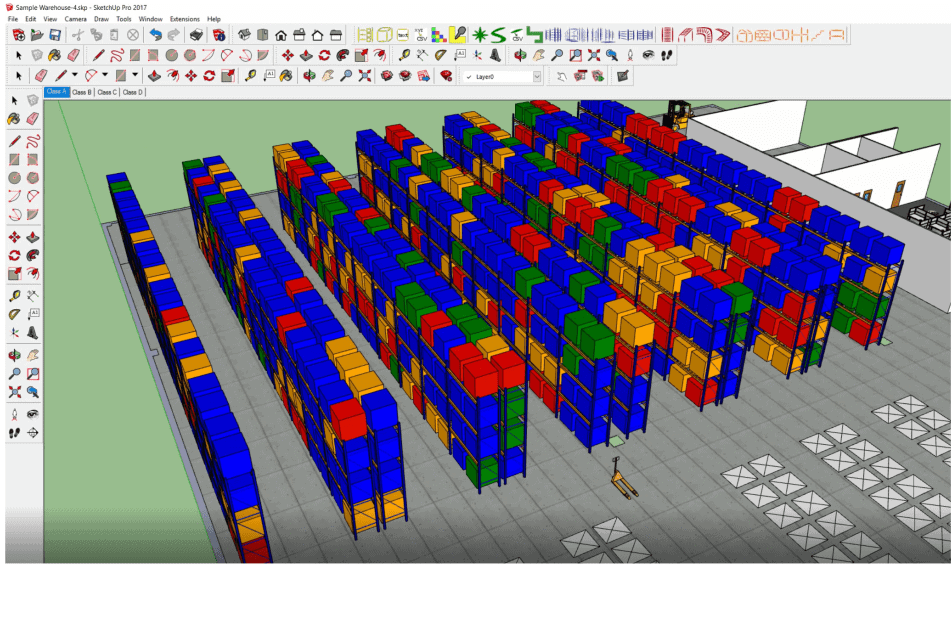Activate Pan hand tool in left palette
This screenshot has width=952, height=635.
[33, 355]
